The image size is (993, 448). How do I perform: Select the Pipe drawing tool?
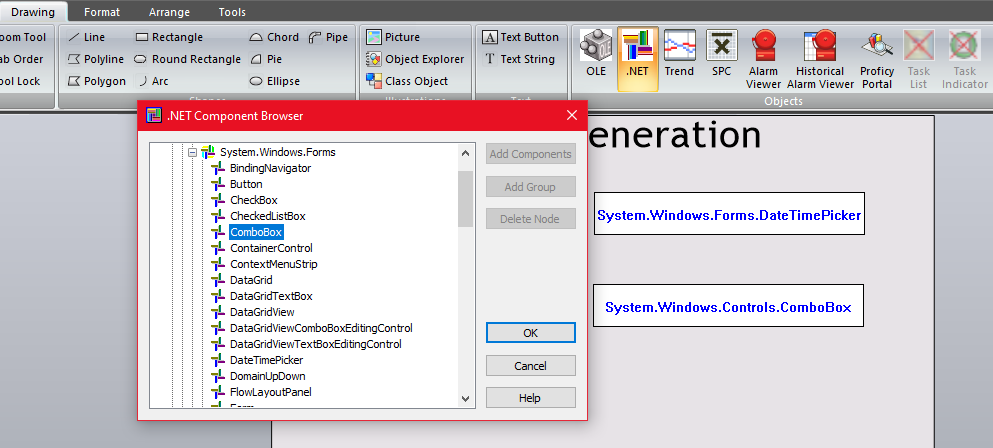point(328,37)
